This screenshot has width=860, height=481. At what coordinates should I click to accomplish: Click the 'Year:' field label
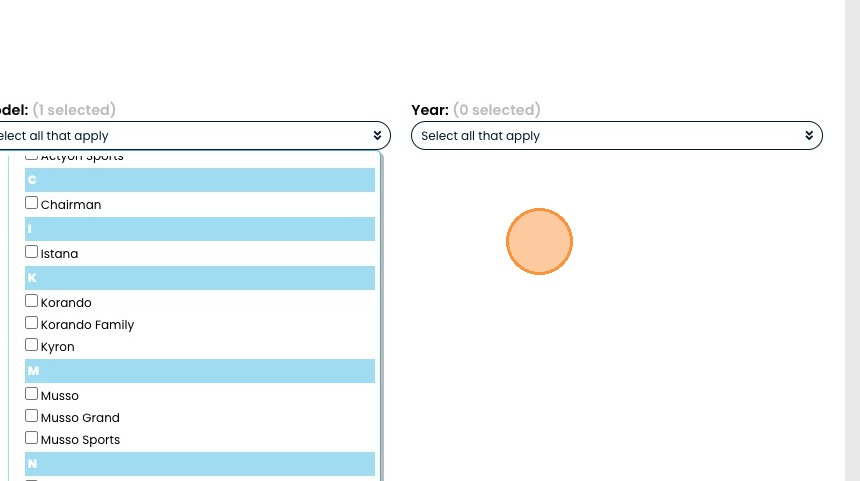(430, 110)
